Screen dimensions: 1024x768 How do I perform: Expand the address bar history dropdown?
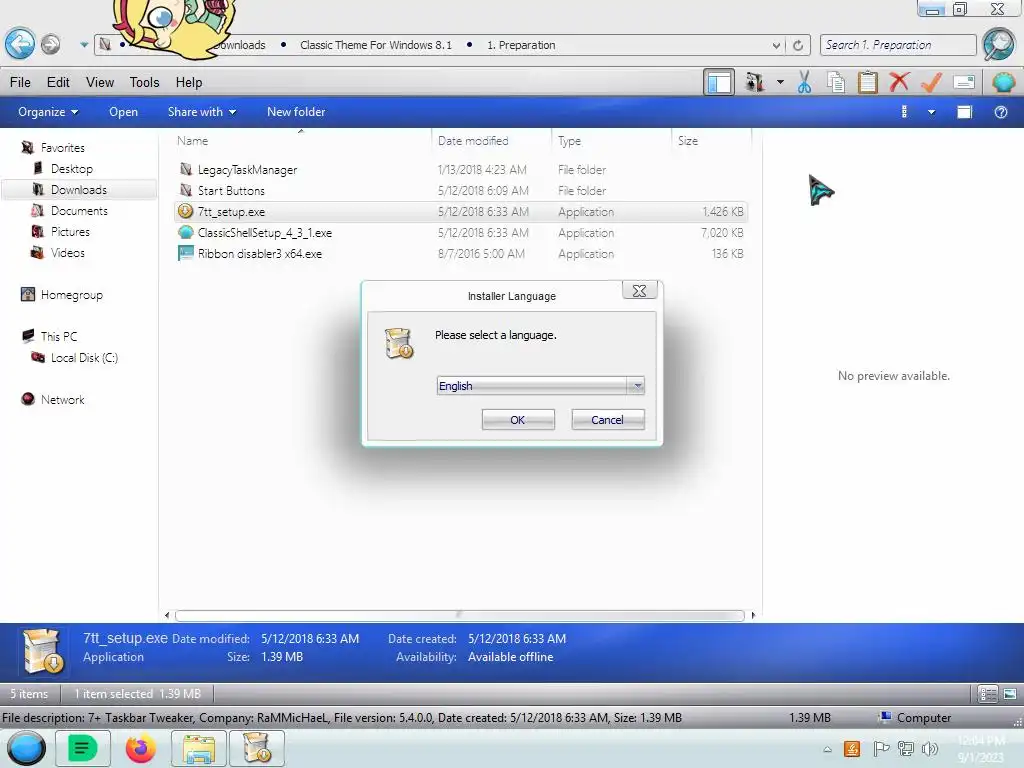point(776,46)
